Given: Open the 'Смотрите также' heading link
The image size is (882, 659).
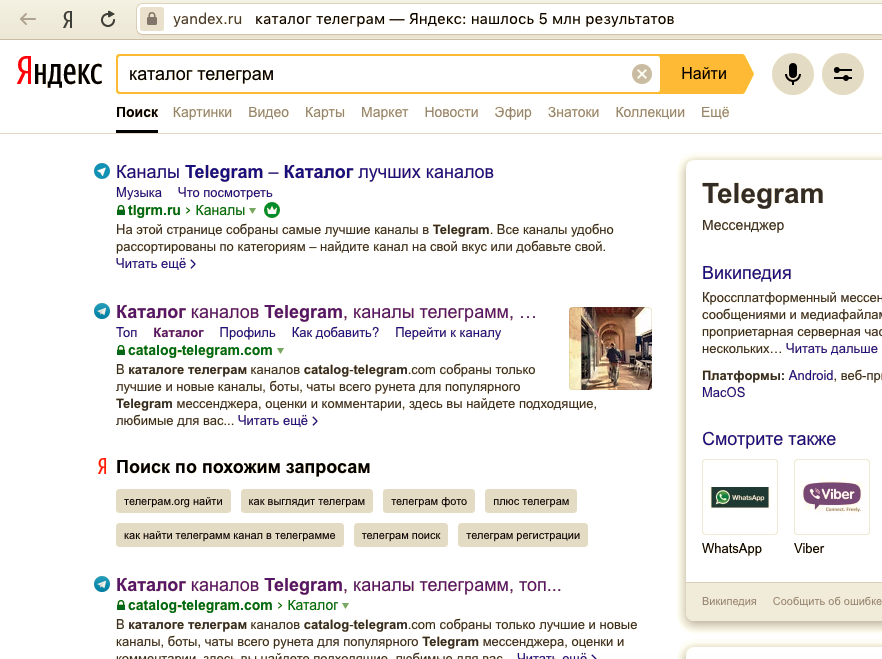Looking at the screenshot, I should pos(768,439).
